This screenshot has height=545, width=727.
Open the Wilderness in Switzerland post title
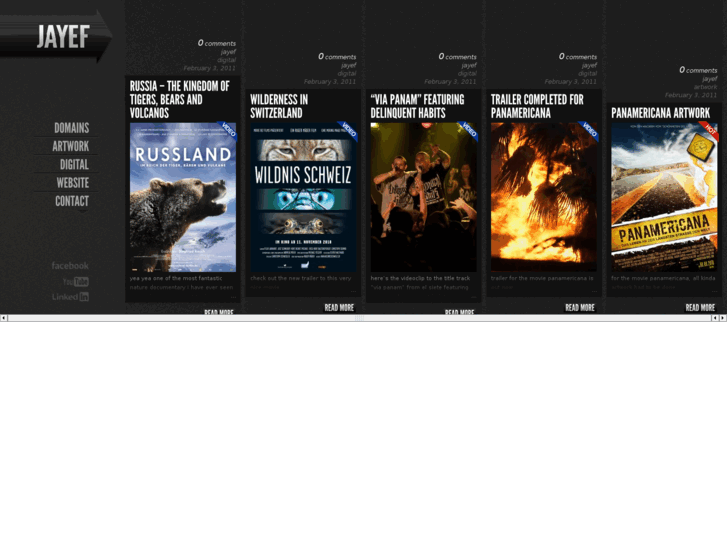[279, 106]
